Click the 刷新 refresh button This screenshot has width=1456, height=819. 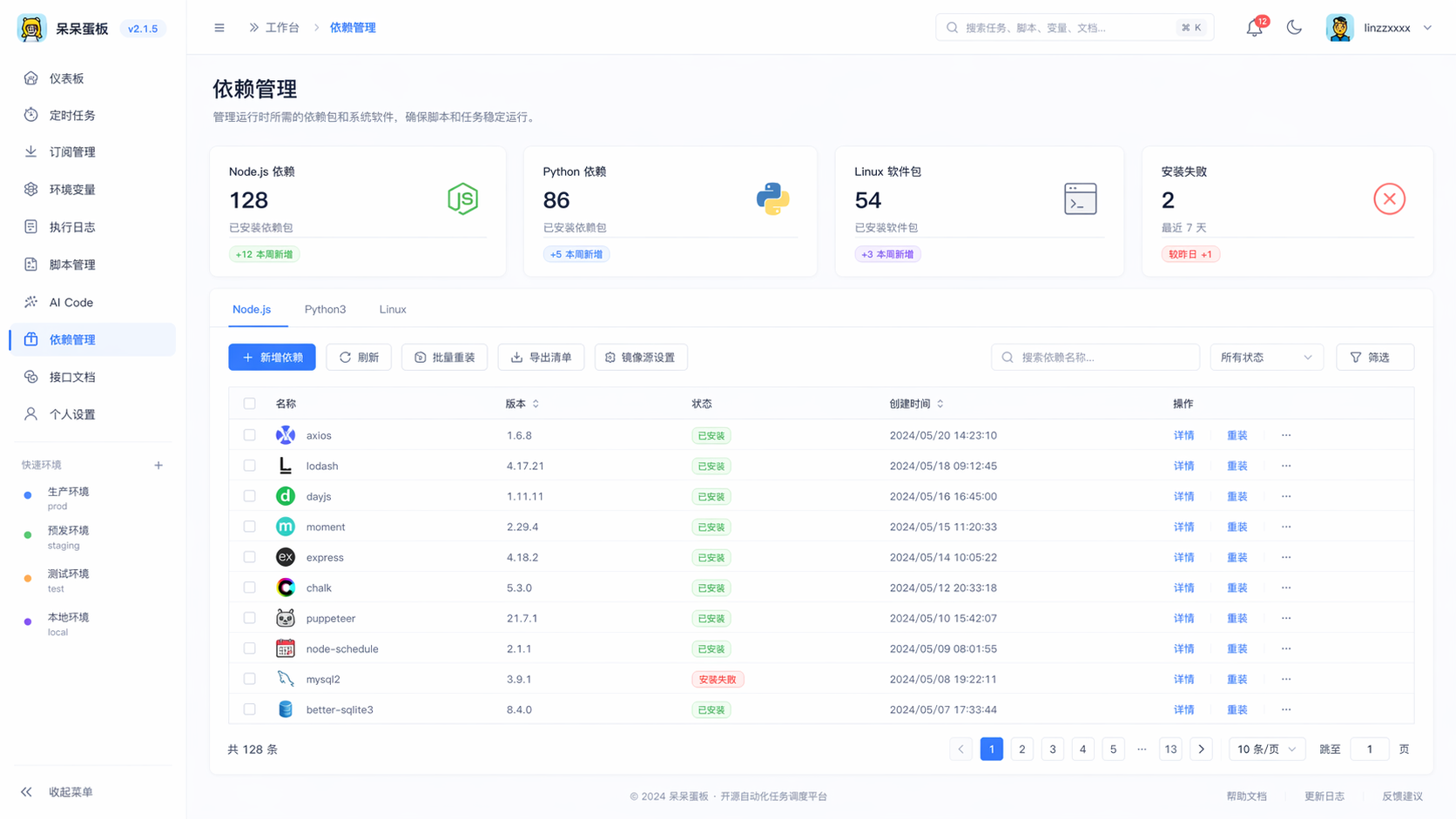click(359, 358)
